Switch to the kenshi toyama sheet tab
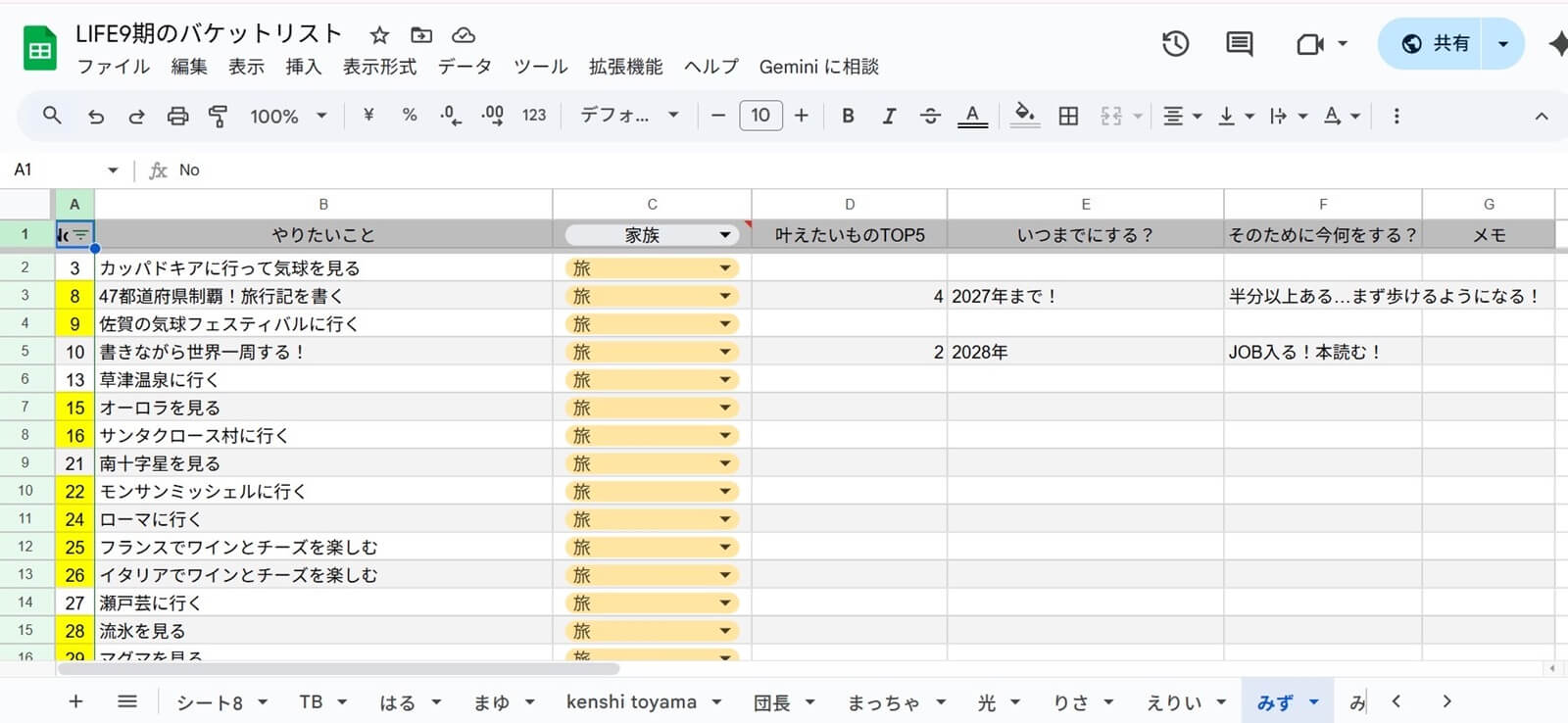Screen dimensions: 1568x723 (x=631, y=701)
